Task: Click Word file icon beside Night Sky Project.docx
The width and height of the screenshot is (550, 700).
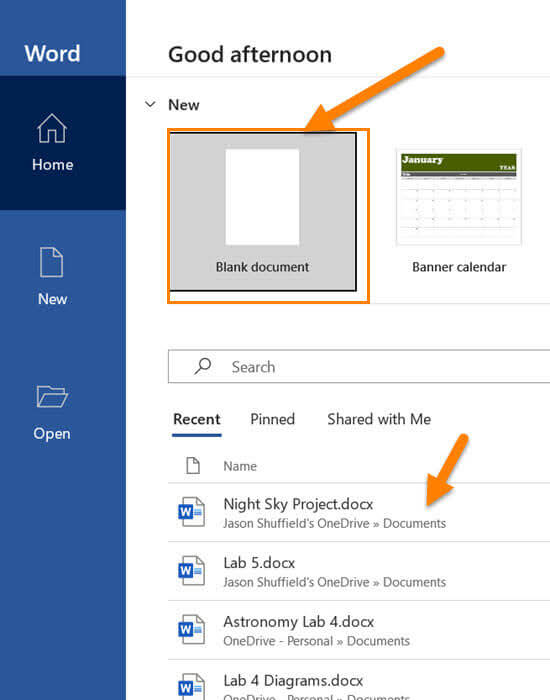Action: tap(192, 512)
